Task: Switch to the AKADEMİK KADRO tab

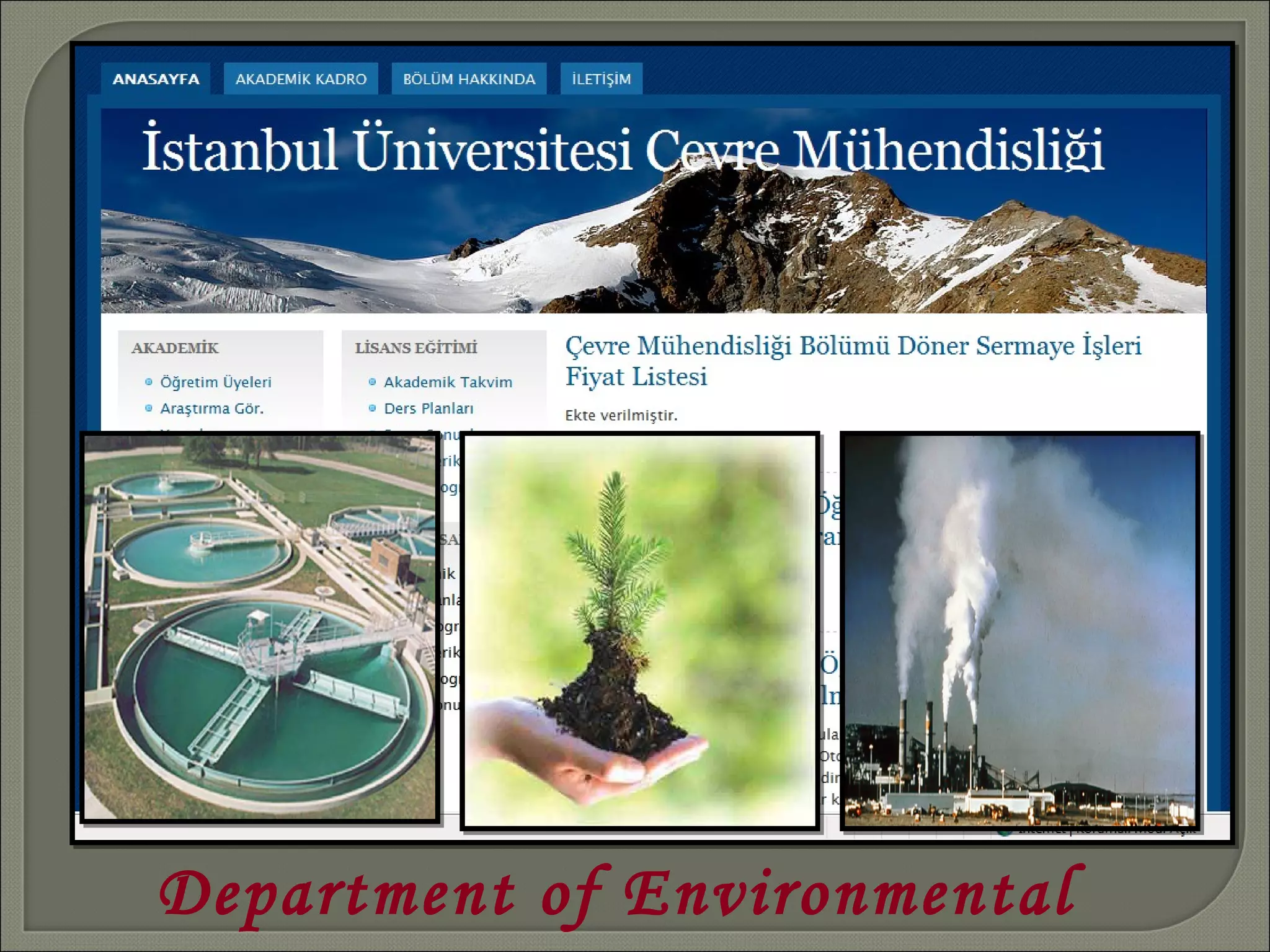Action: (301, 79)
